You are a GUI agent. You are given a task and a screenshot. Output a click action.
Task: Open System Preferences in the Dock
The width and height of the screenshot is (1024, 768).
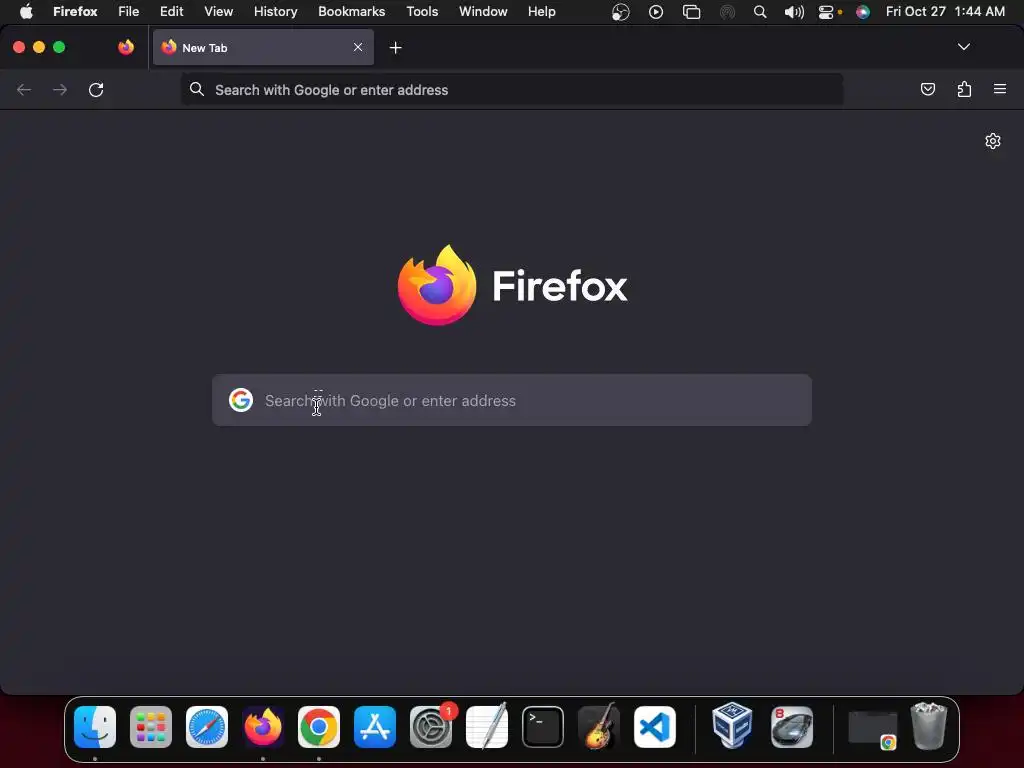[x=431, y=727]
